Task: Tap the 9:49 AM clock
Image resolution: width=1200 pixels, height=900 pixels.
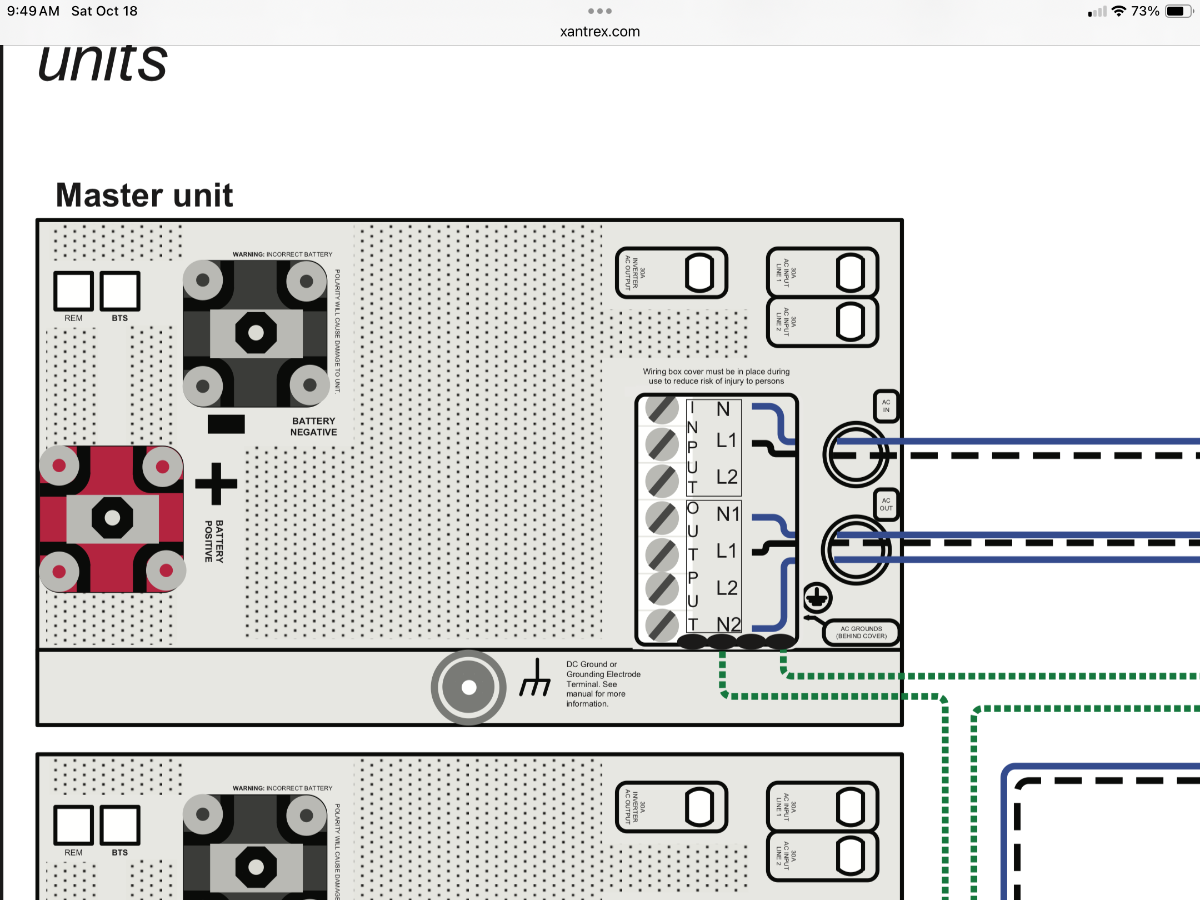Action: (x=33, y=11)
